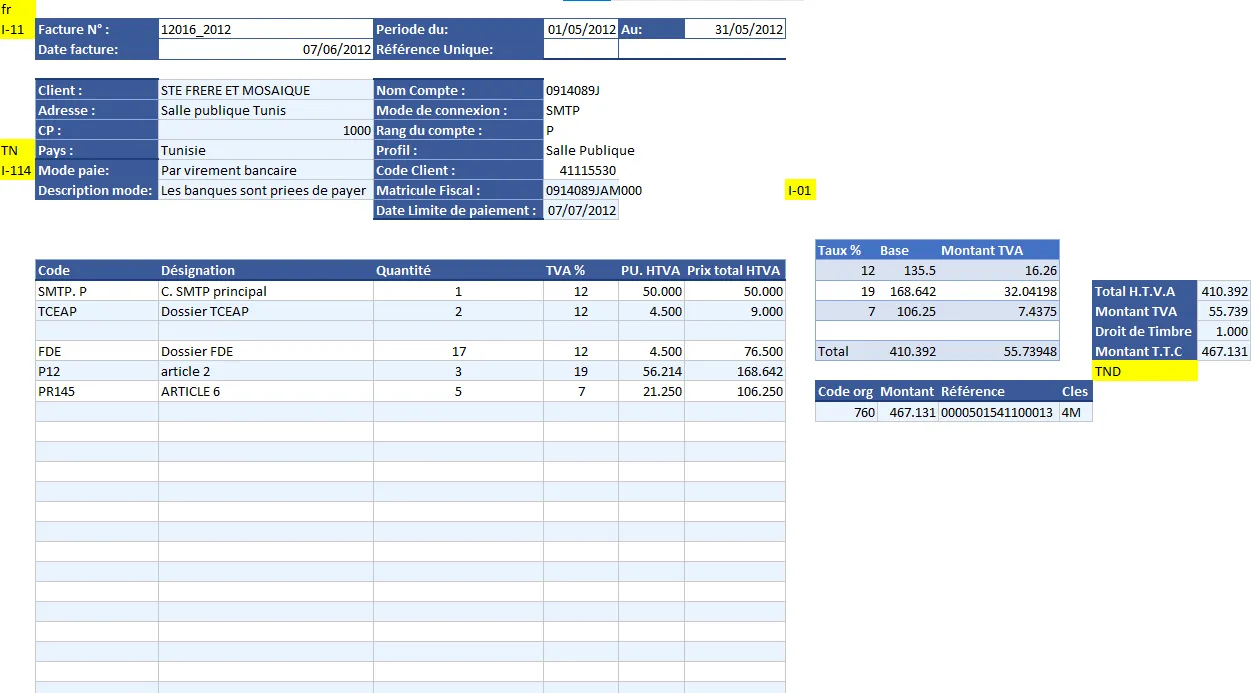Click the reference number 0000501541100013

coord(997,412)
